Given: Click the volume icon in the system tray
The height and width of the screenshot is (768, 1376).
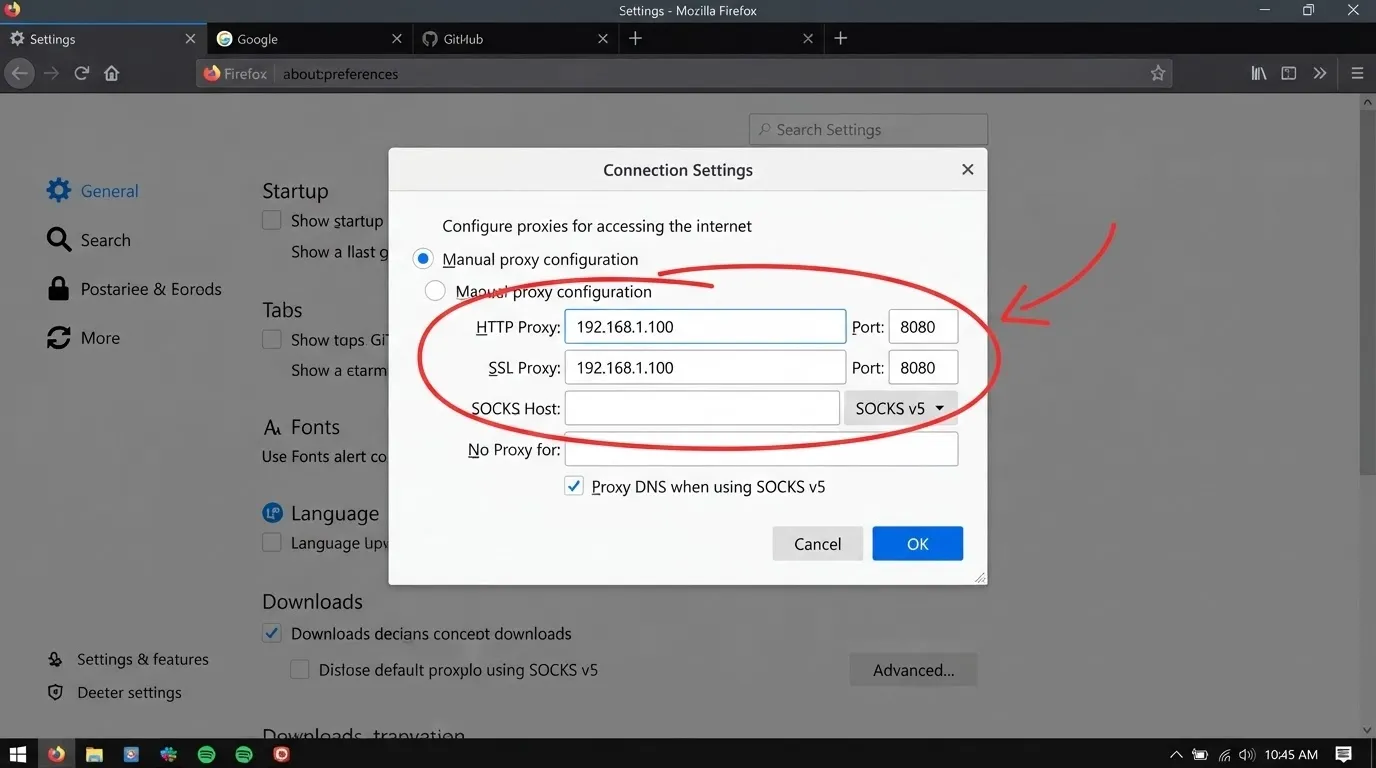Looking at the screenshot, I should [x=1246, y=755].
